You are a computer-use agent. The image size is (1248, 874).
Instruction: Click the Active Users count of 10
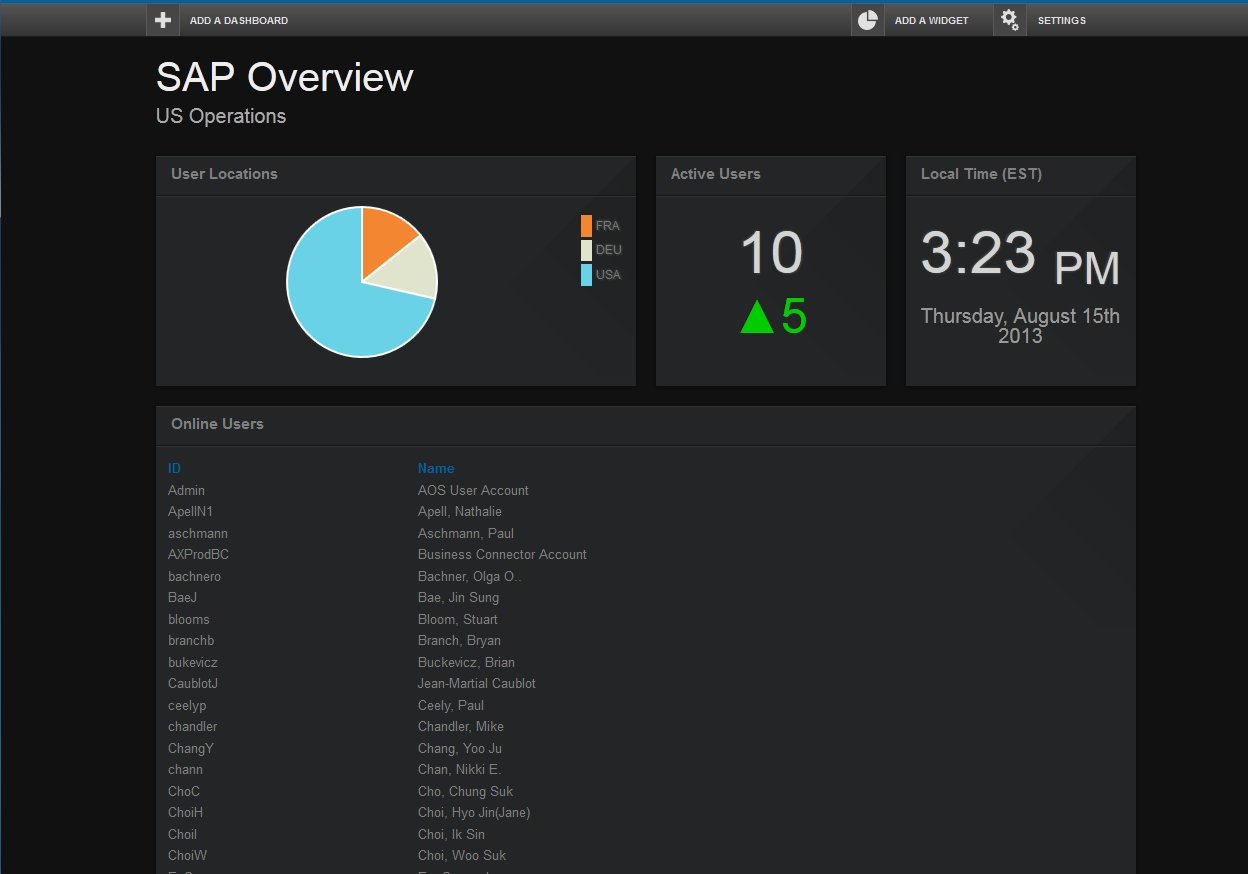[770, 252]
